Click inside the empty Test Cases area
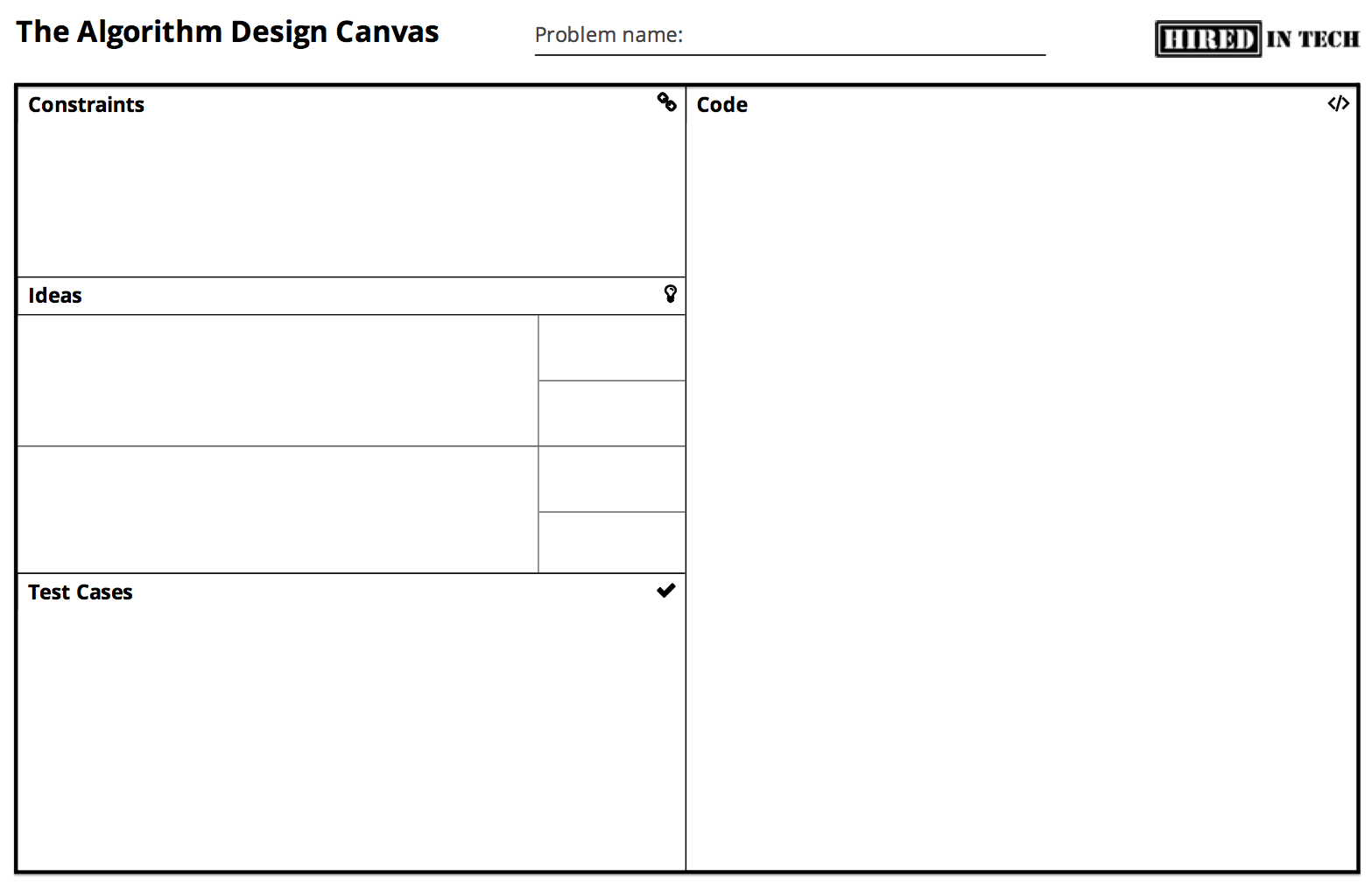This screenshot has height=890, width=1372. (350, 735)
